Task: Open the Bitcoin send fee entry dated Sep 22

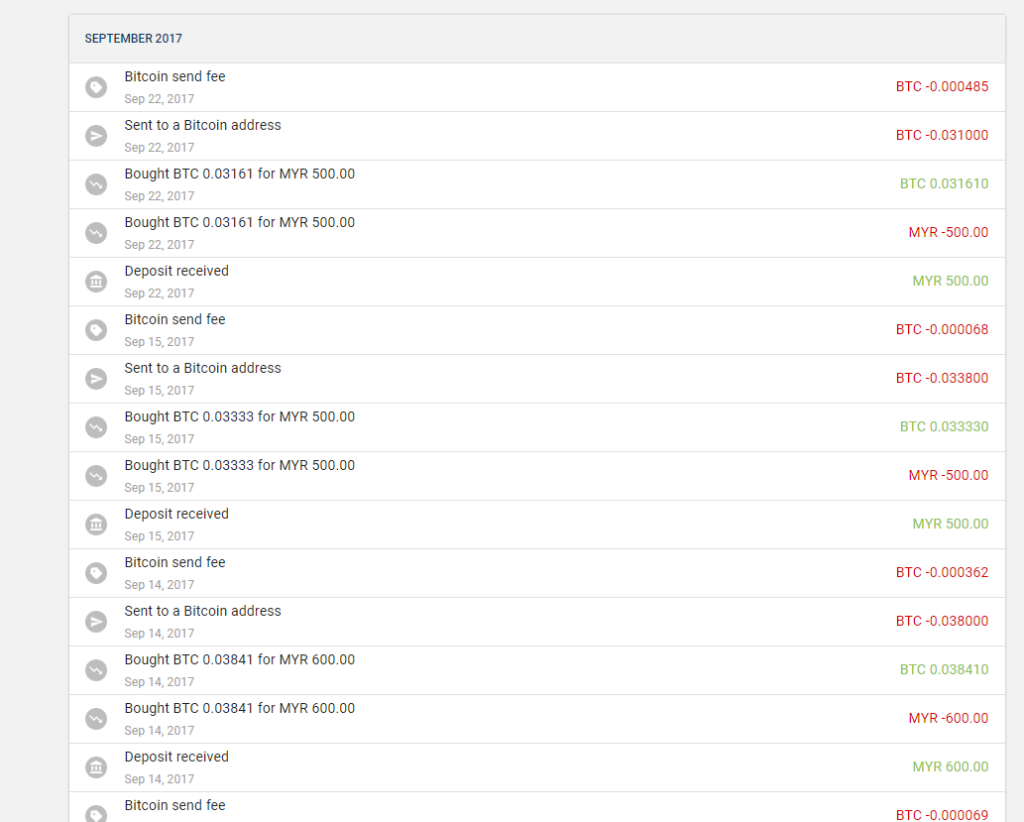Action: point(537,87)
